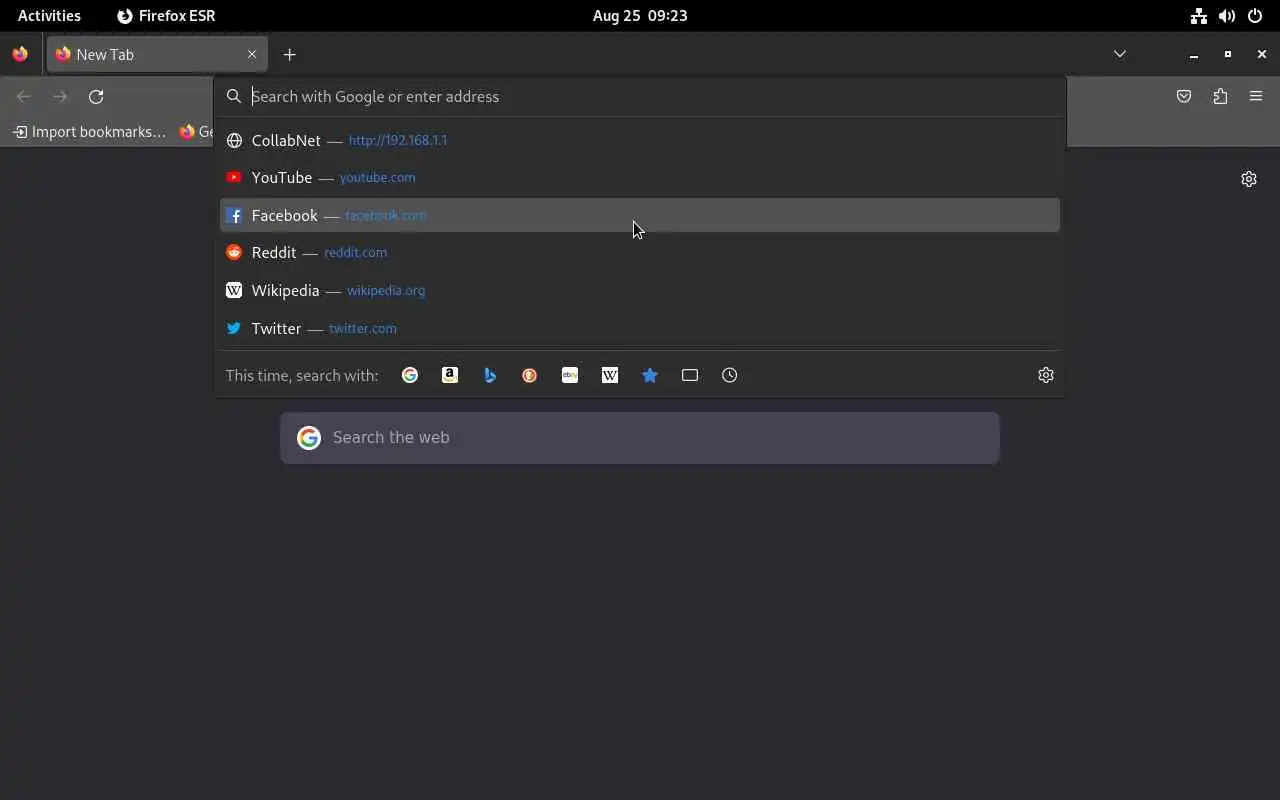The height and width of the screenshot is (800, 1280).
Task: Go back one page
Action: [x=24, y=96]
